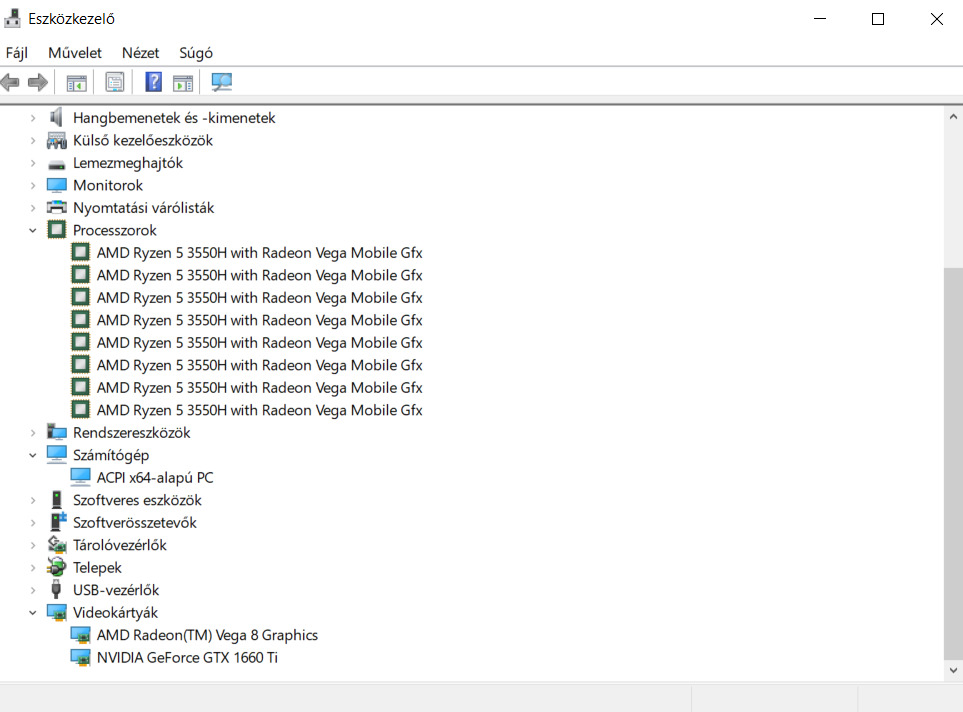Image resolution: width=963 pixels, height=712 pixels.
Task: Expand the Hangbemenetek és -kimenetek node
Action: click(33, 118)
